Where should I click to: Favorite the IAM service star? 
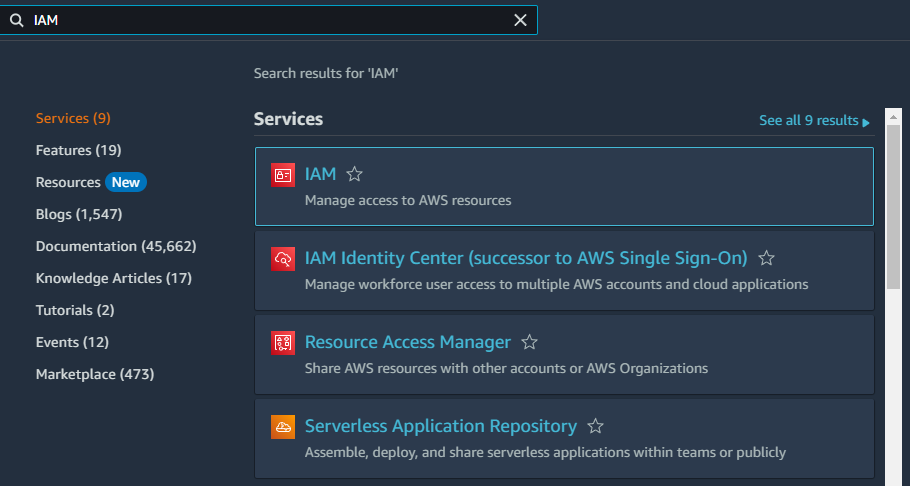tap(354, 174)
